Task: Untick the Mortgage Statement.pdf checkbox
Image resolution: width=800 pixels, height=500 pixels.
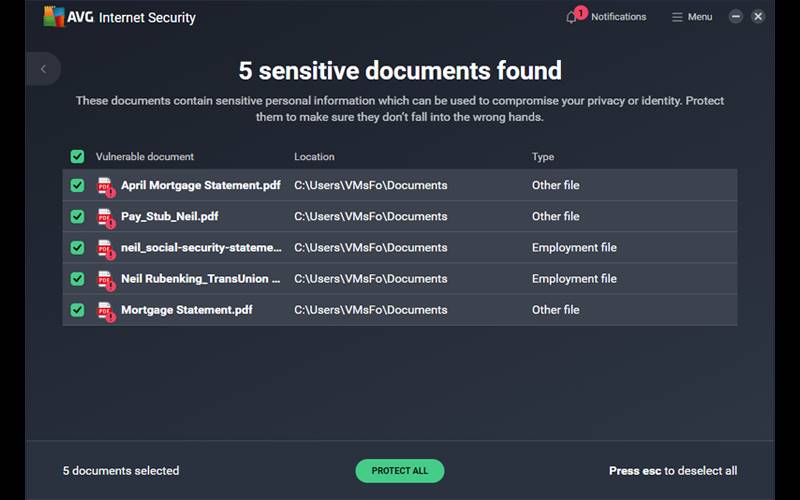Action: [x=77, y=310]
